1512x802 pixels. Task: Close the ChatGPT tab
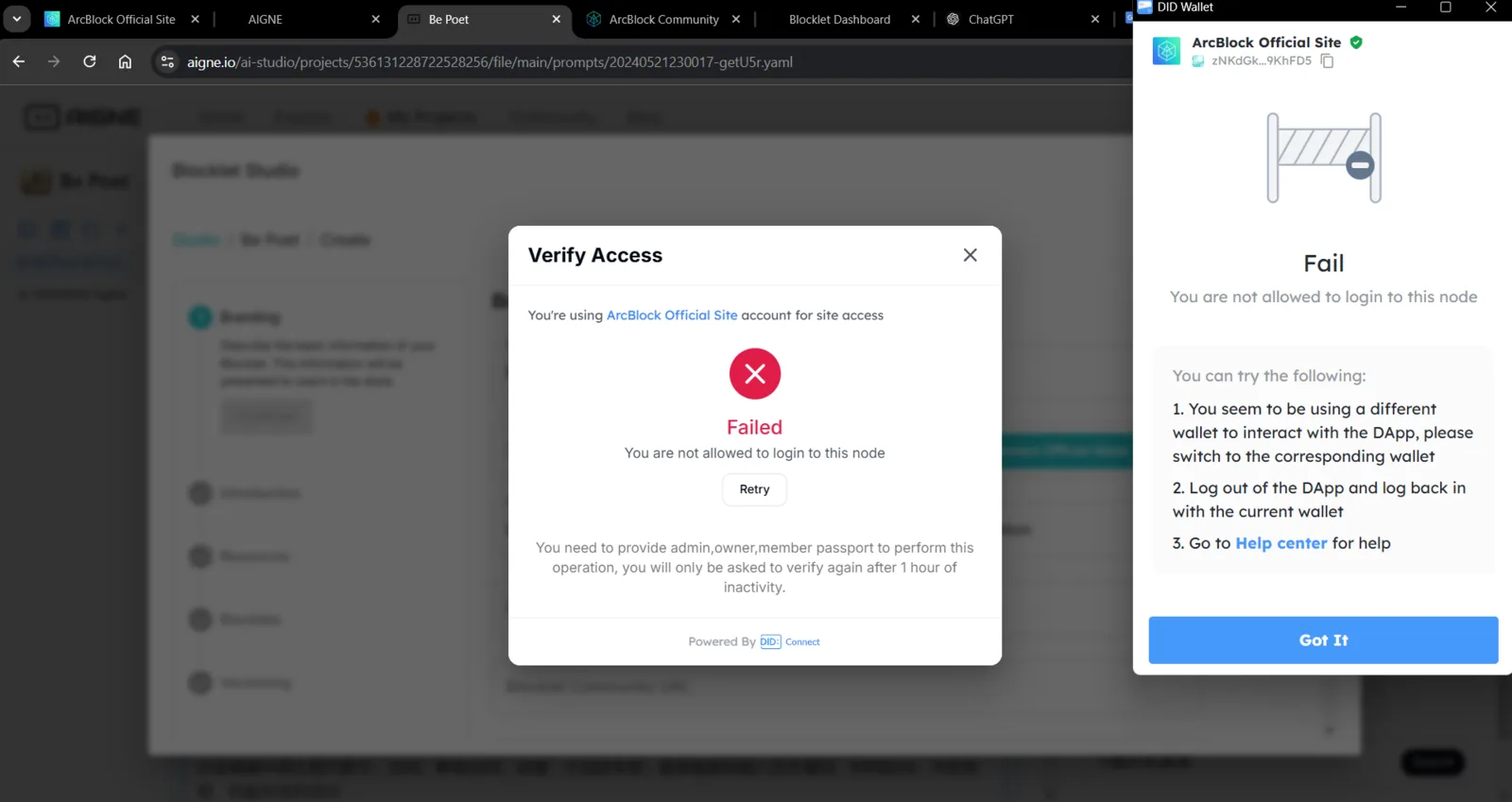[x=1095, y=19]
